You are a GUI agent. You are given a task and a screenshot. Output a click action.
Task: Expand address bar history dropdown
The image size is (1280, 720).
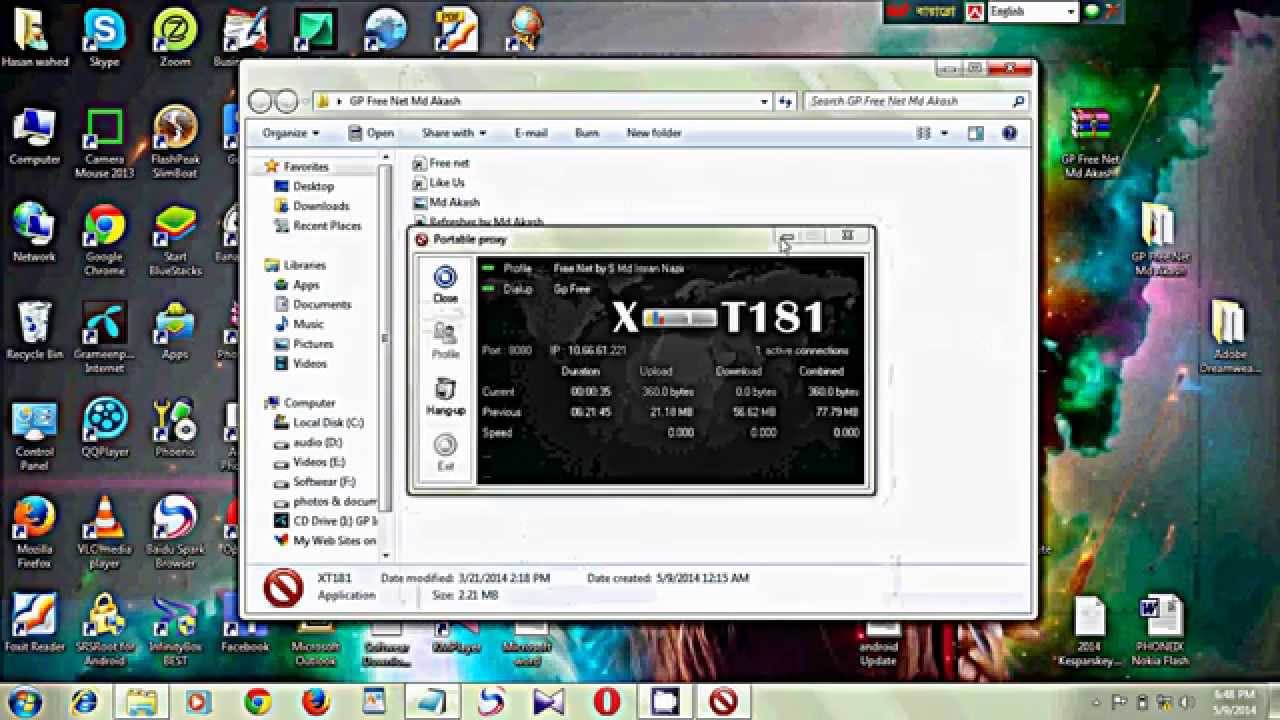764,101
